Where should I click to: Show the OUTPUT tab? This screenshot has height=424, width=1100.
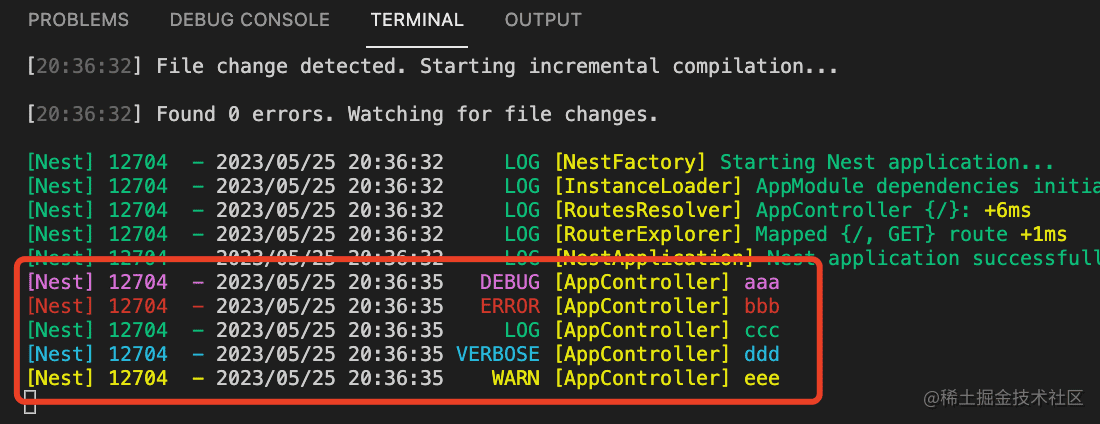tap(543, 20)
